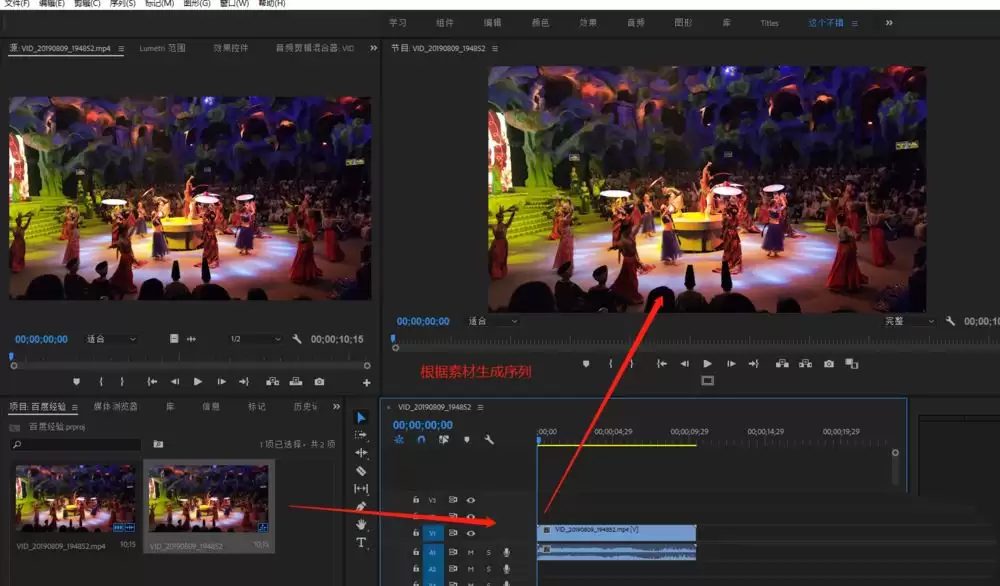
Task: Play the program monitor video
Action: pyautogui.click(x=707, y=363)
